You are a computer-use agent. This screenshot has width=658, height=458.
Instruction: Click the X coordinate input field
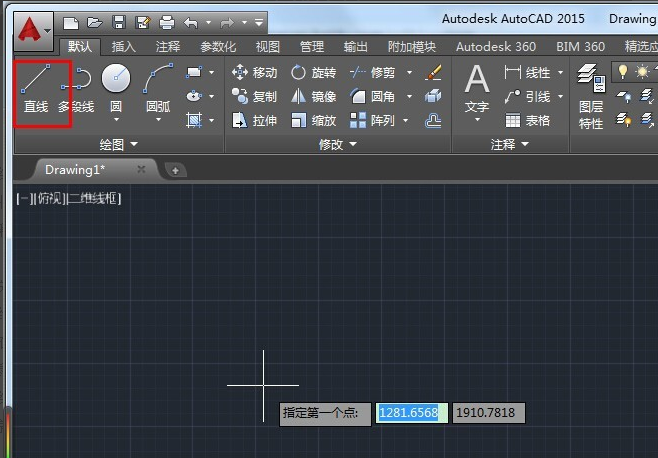411,412
